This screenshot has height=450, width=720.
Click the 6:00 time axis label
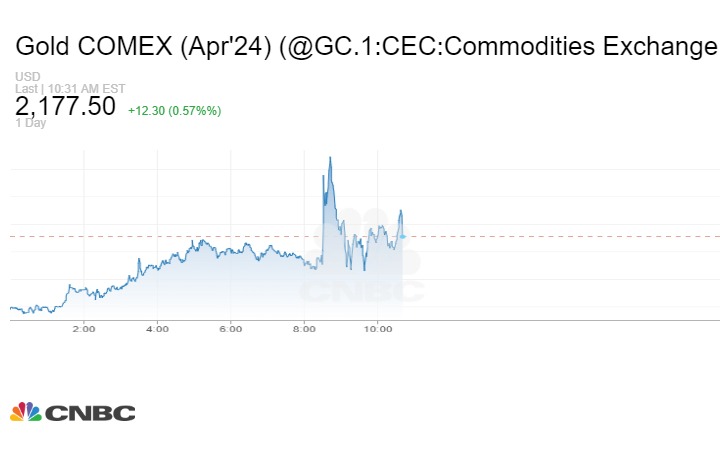tap(230, 329)
